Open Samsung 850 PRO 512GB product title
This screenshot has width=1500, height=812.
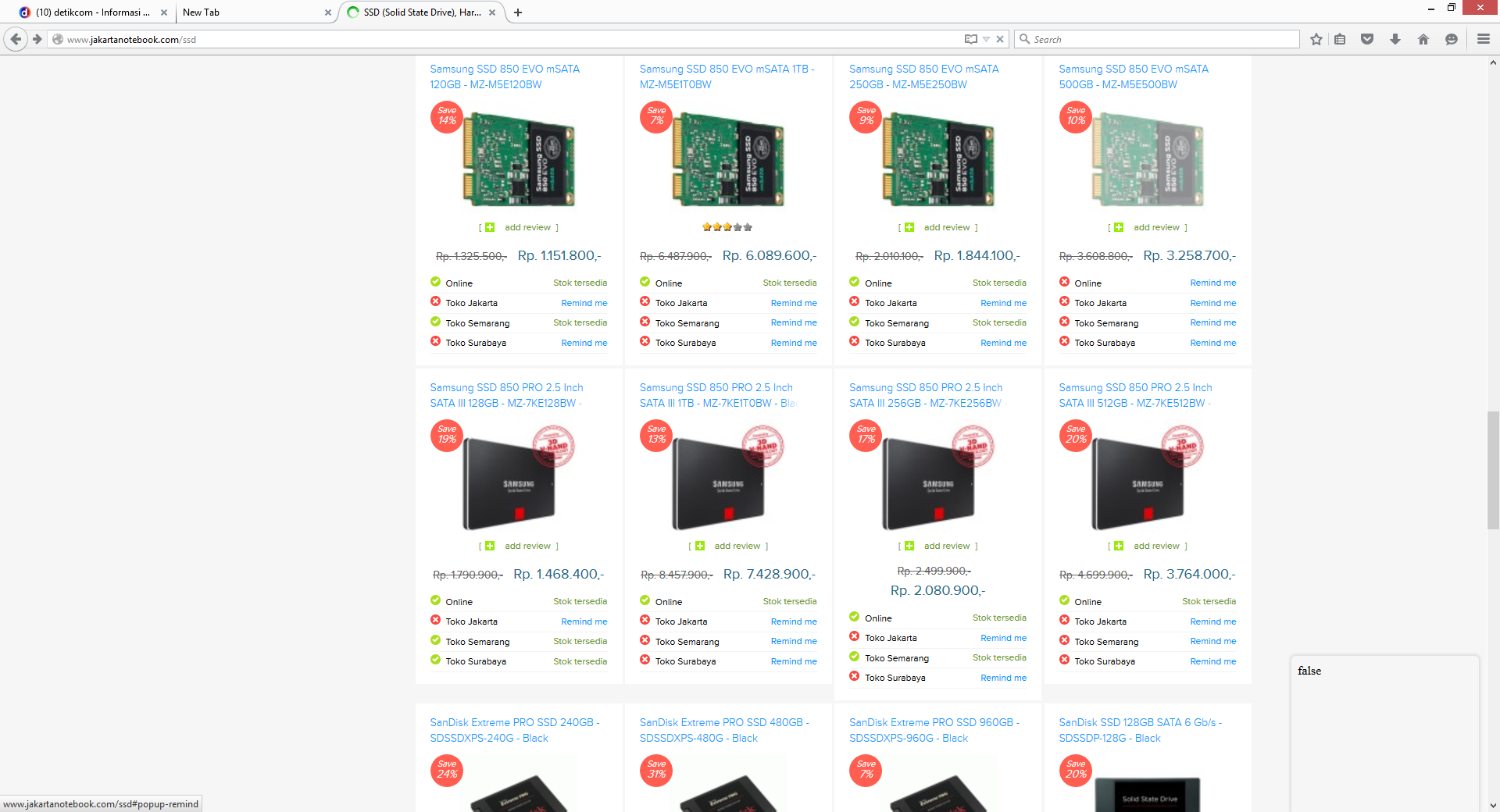click(x=1135, y=395)
